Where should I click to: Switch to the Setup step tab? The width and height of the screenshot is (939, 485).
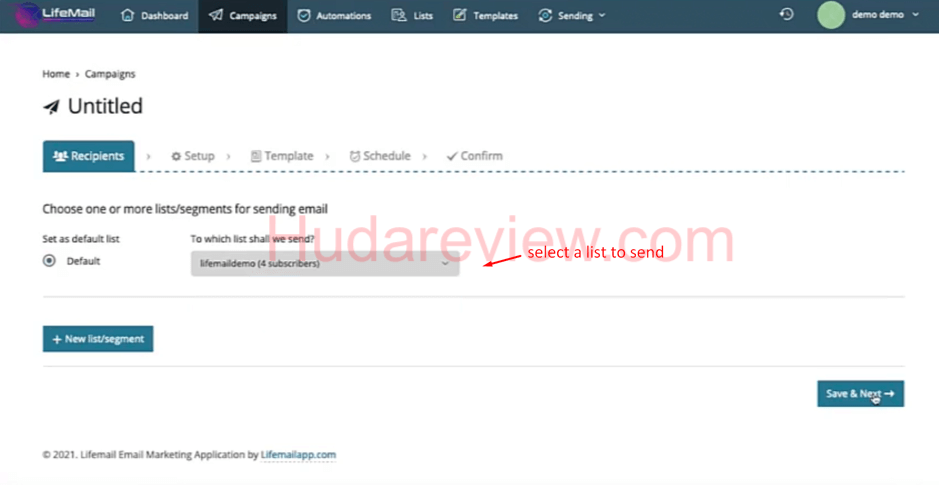pyautogui.click(x=192, y=156)
